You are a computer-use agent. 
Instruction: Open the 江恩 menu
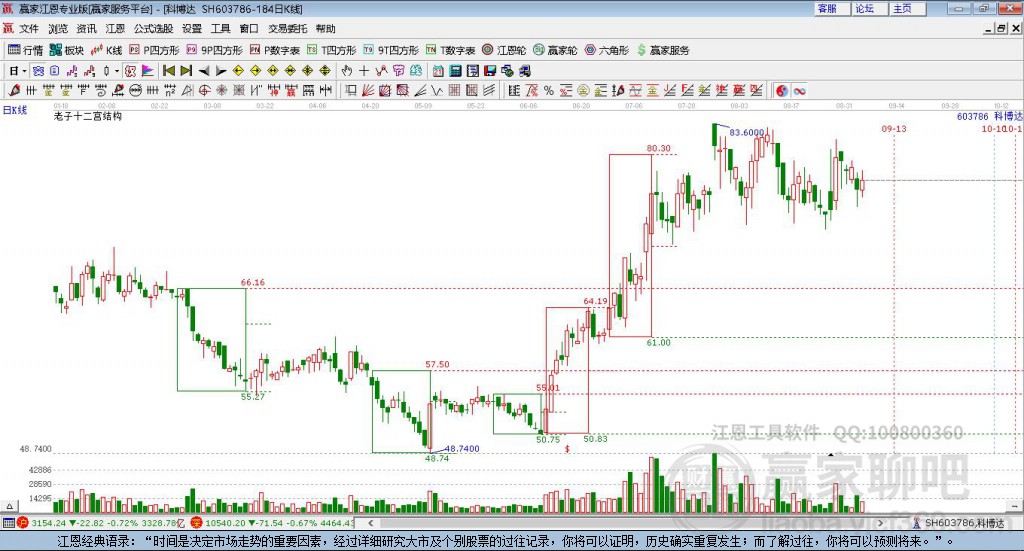click(115, 29)
